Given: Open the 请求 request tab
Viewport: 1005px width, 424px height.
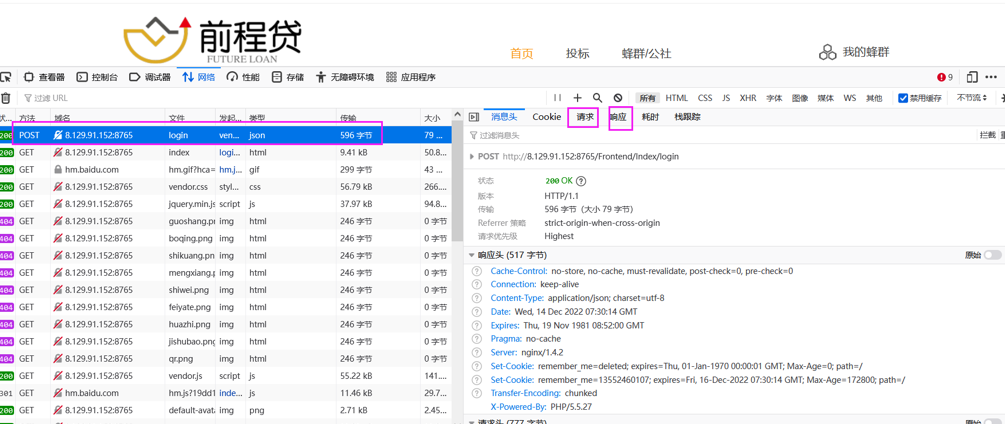Looking at the screenshot, I should [x=584, y=117].
